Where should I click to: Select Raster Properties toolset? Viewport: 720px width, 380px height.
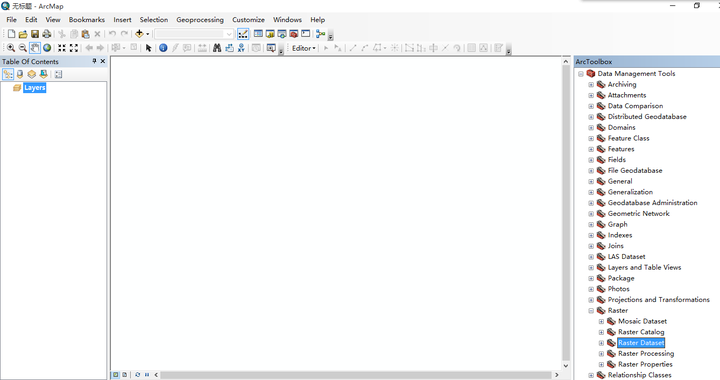point(645,364)
